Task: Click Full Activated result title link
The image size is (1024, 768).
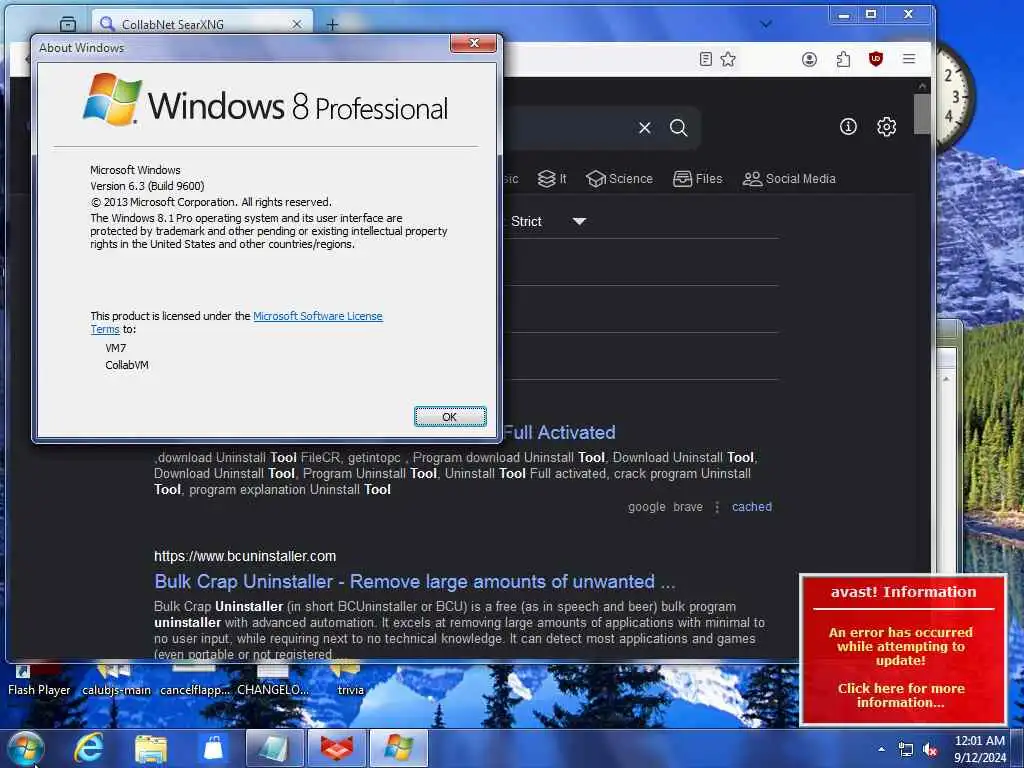Action: pos(559,432)
